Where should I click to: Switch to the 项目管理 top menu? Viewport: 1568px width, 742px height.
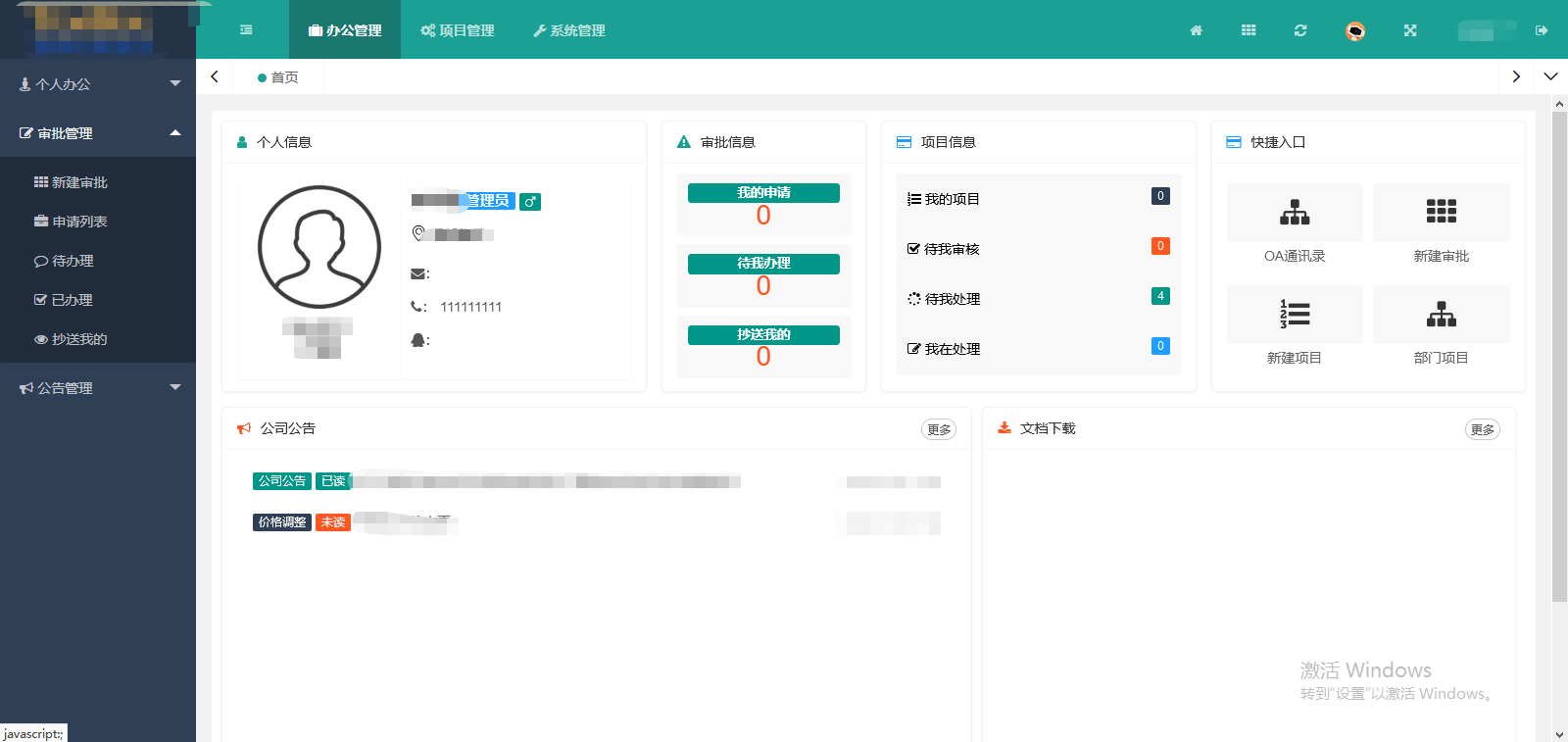click(458, 30)
